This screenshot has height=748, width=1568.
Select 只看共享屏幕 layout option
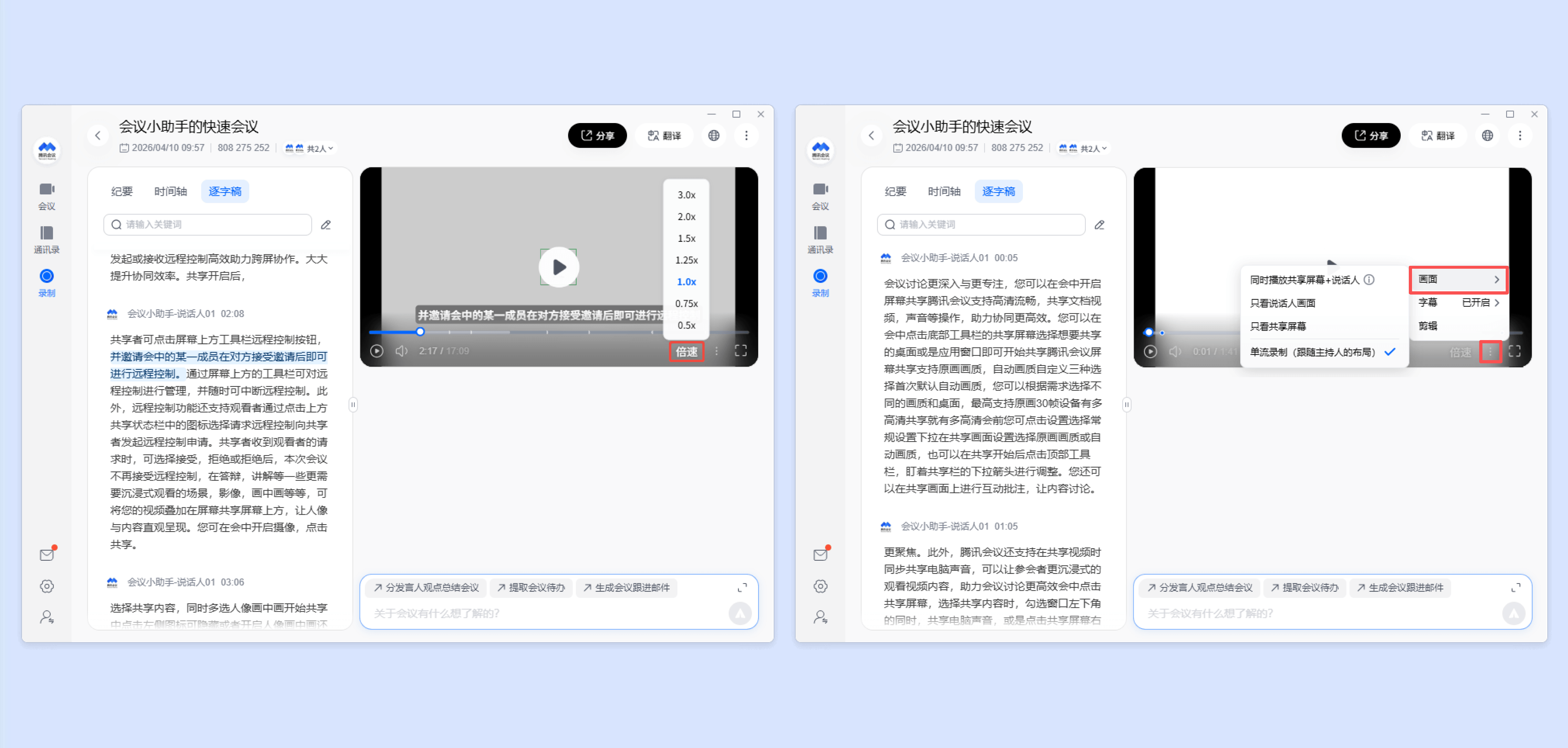click(1278, 326)
